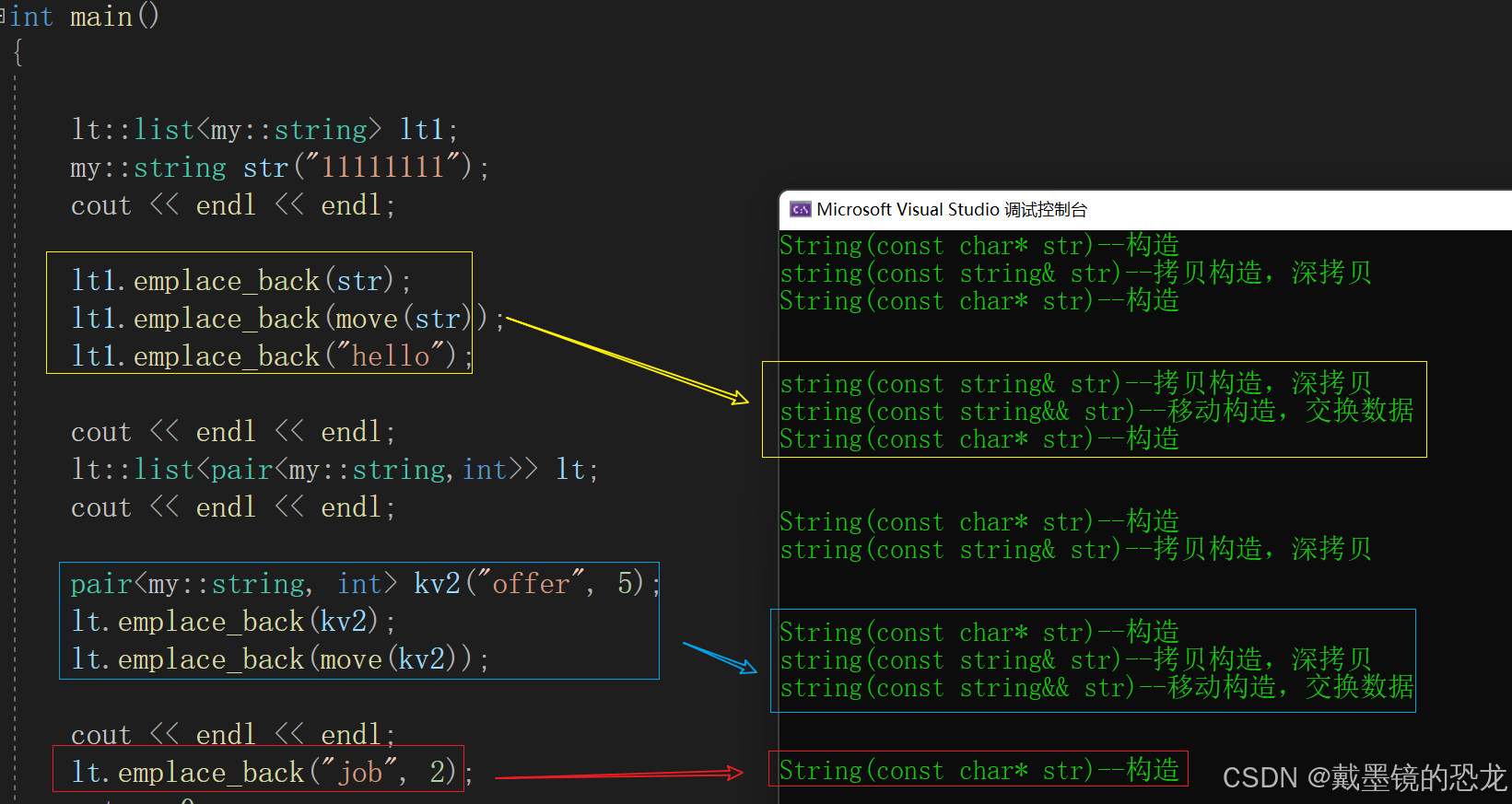Click the 移动构造 output line in the blue box
Screen dimensions: 1512x804
click(x=1096, y=688)
